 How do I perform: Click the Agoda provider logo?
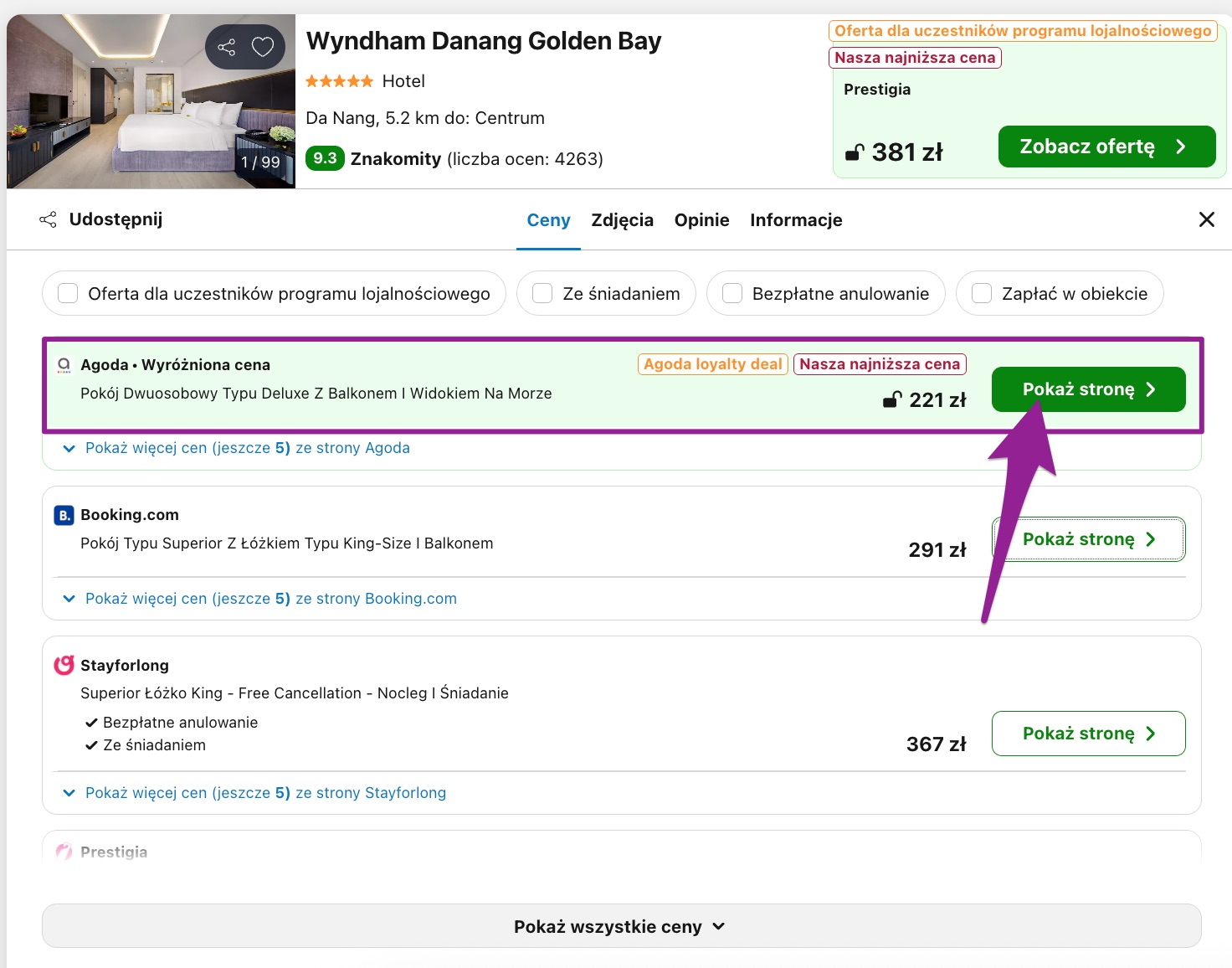[x=64, y=365]
